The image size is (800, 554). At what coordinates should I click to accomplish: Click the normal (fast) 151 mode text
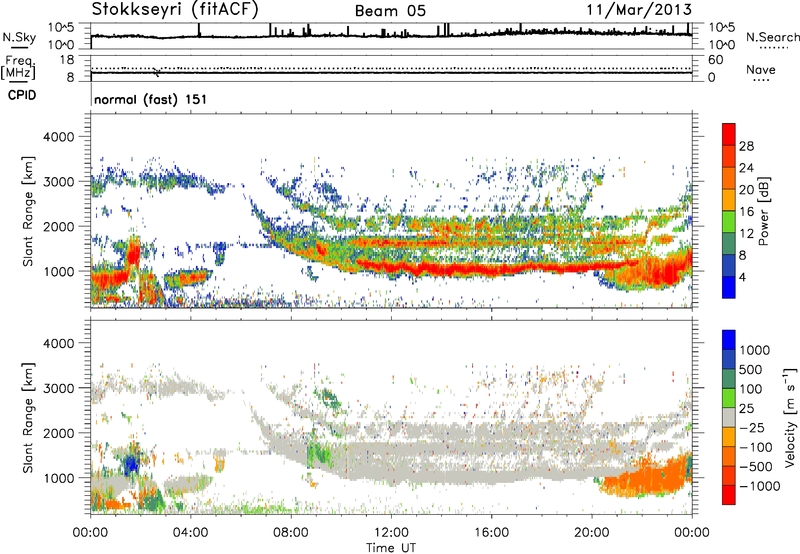coord(151,99)
